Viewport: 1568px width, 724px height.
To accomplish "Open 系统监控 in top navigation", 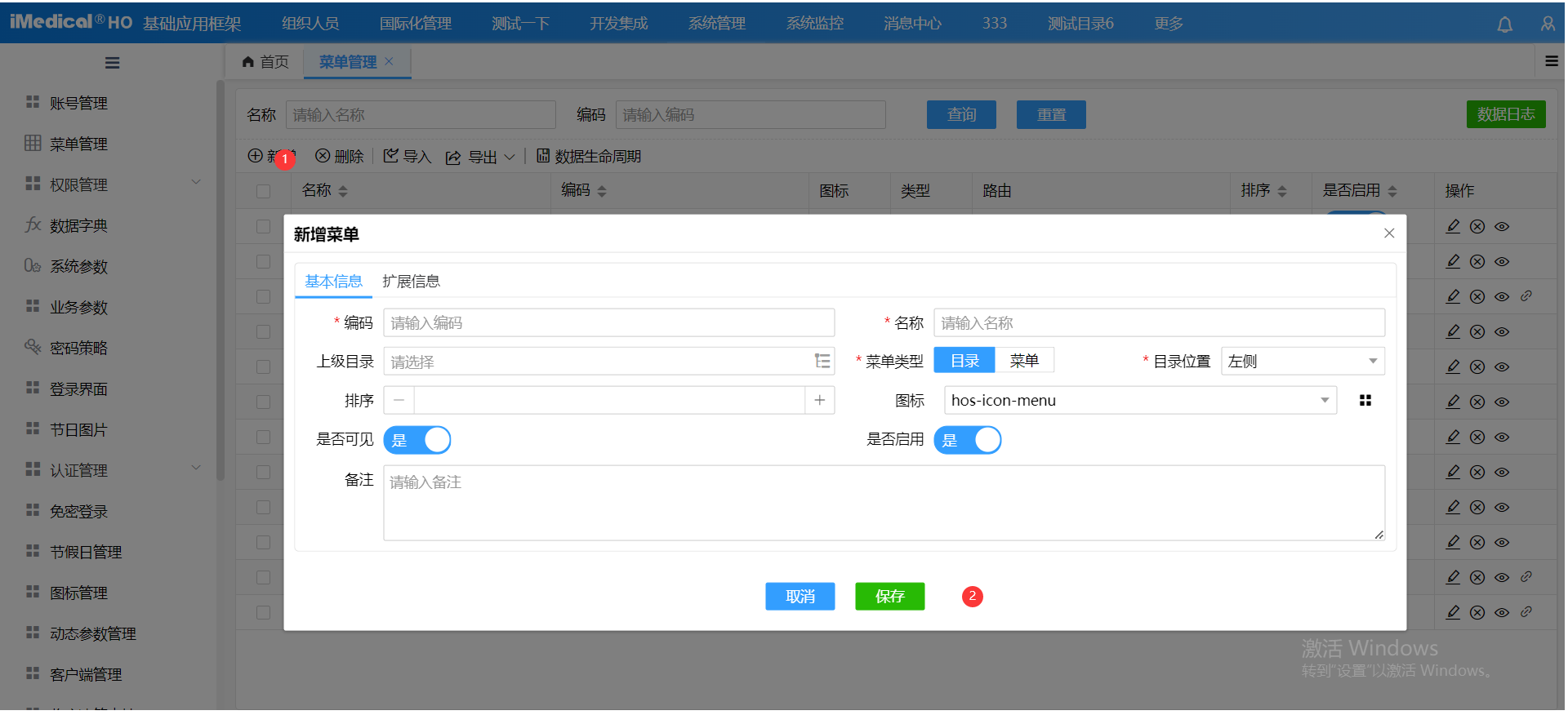I will pyautogui.click(x=814, y=24).
